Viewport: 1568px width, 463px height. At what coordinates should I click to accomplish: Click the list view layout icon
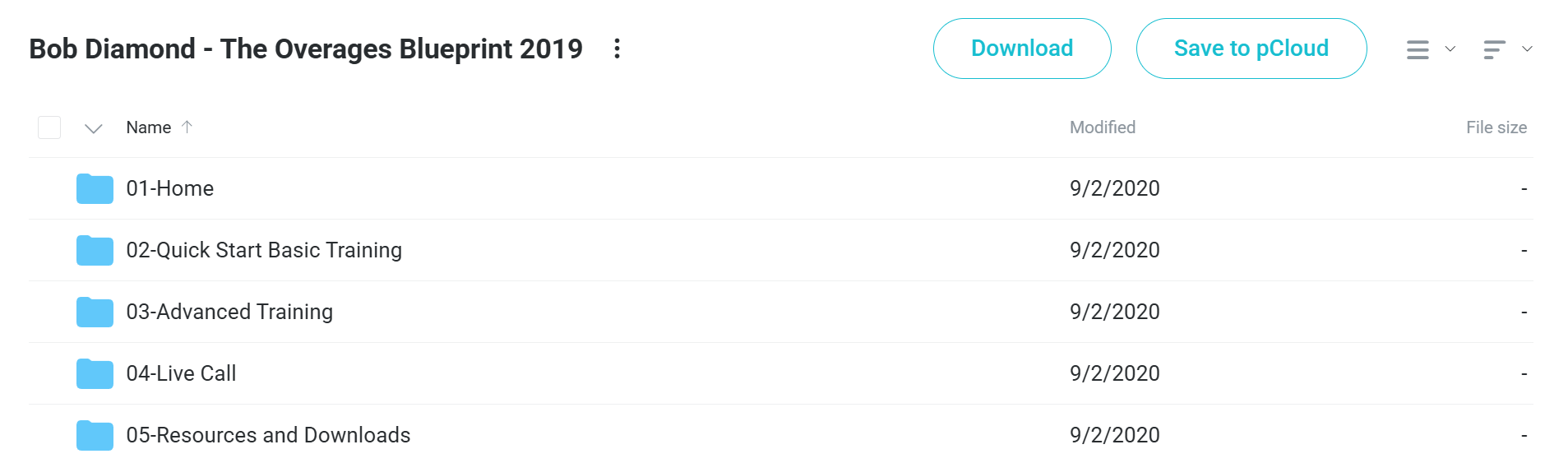(x=1418, y=49)
